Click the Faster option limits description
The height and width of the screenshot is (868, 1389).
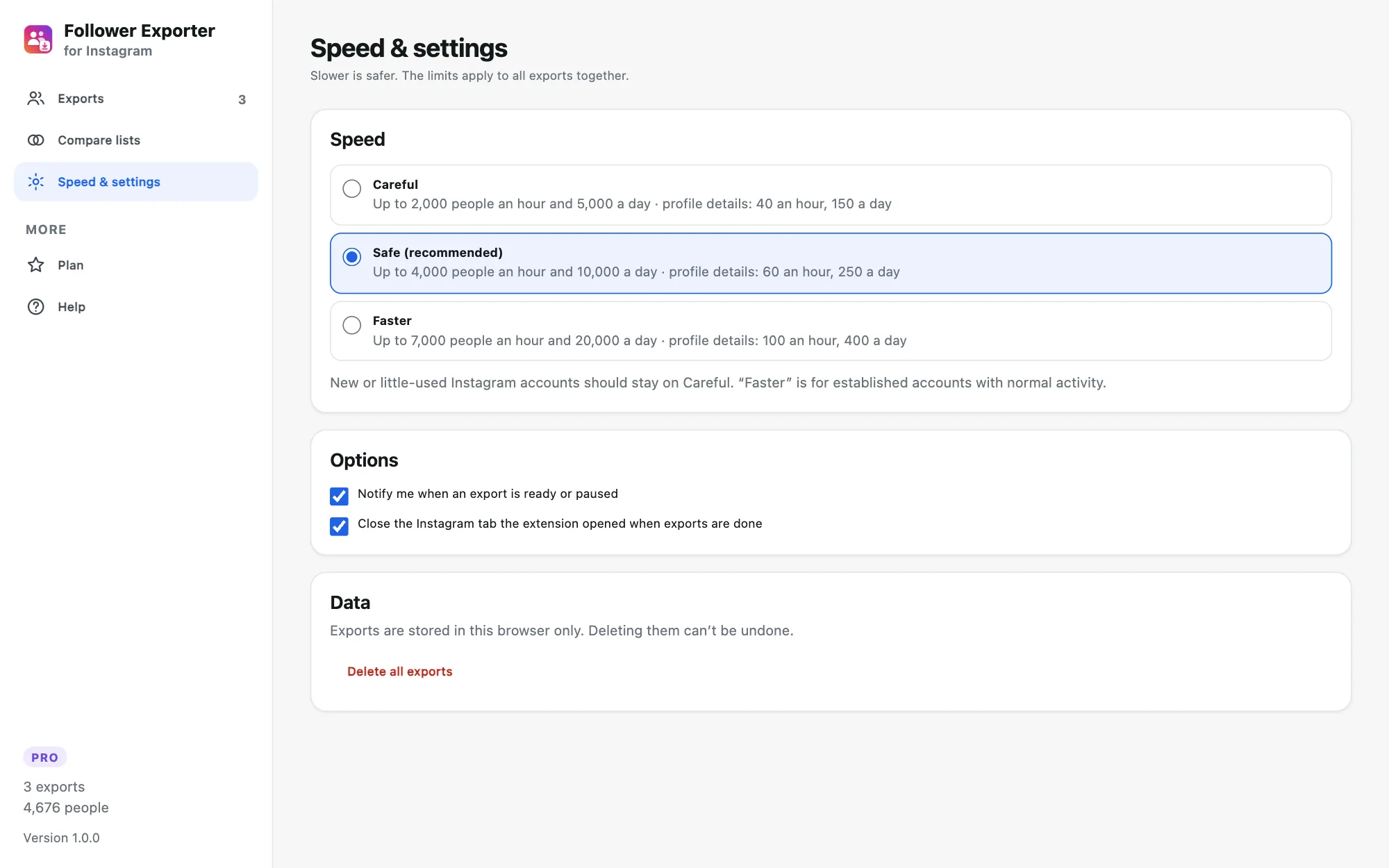pos(640,340)
